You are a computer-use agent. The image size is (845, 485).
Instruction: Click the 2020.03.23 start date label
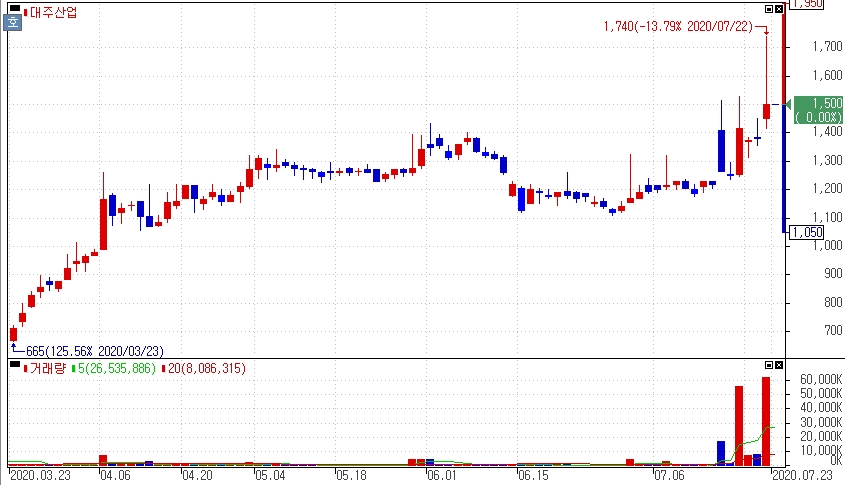pos(40,475)
